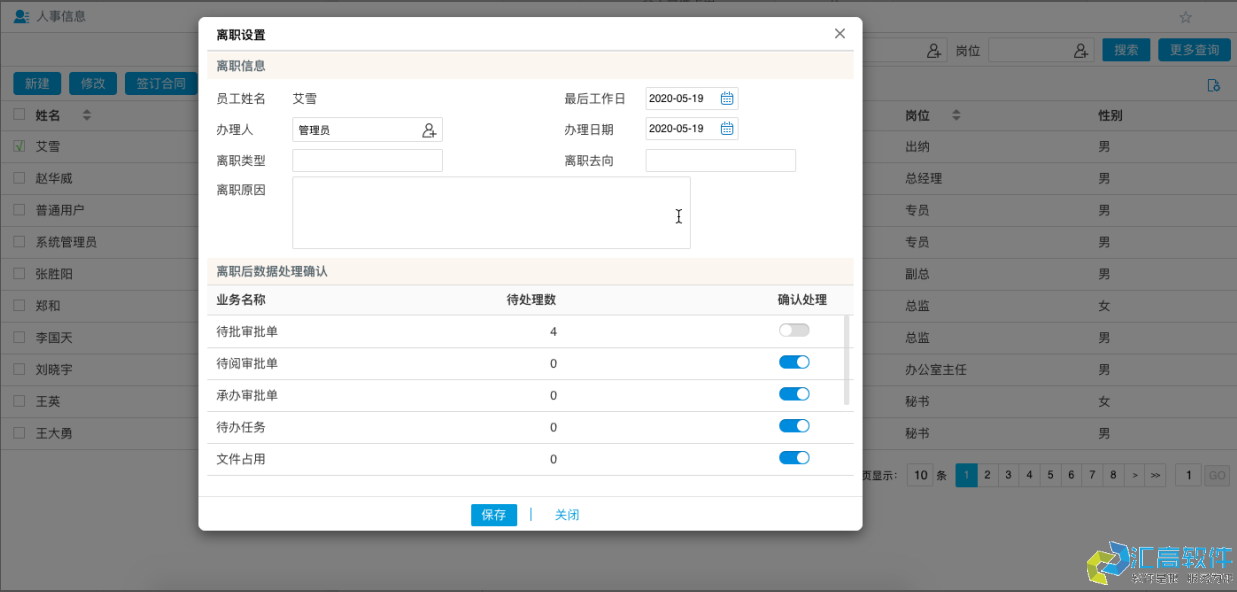Open the 办理日期 calendar picker

tap(727, 128)
